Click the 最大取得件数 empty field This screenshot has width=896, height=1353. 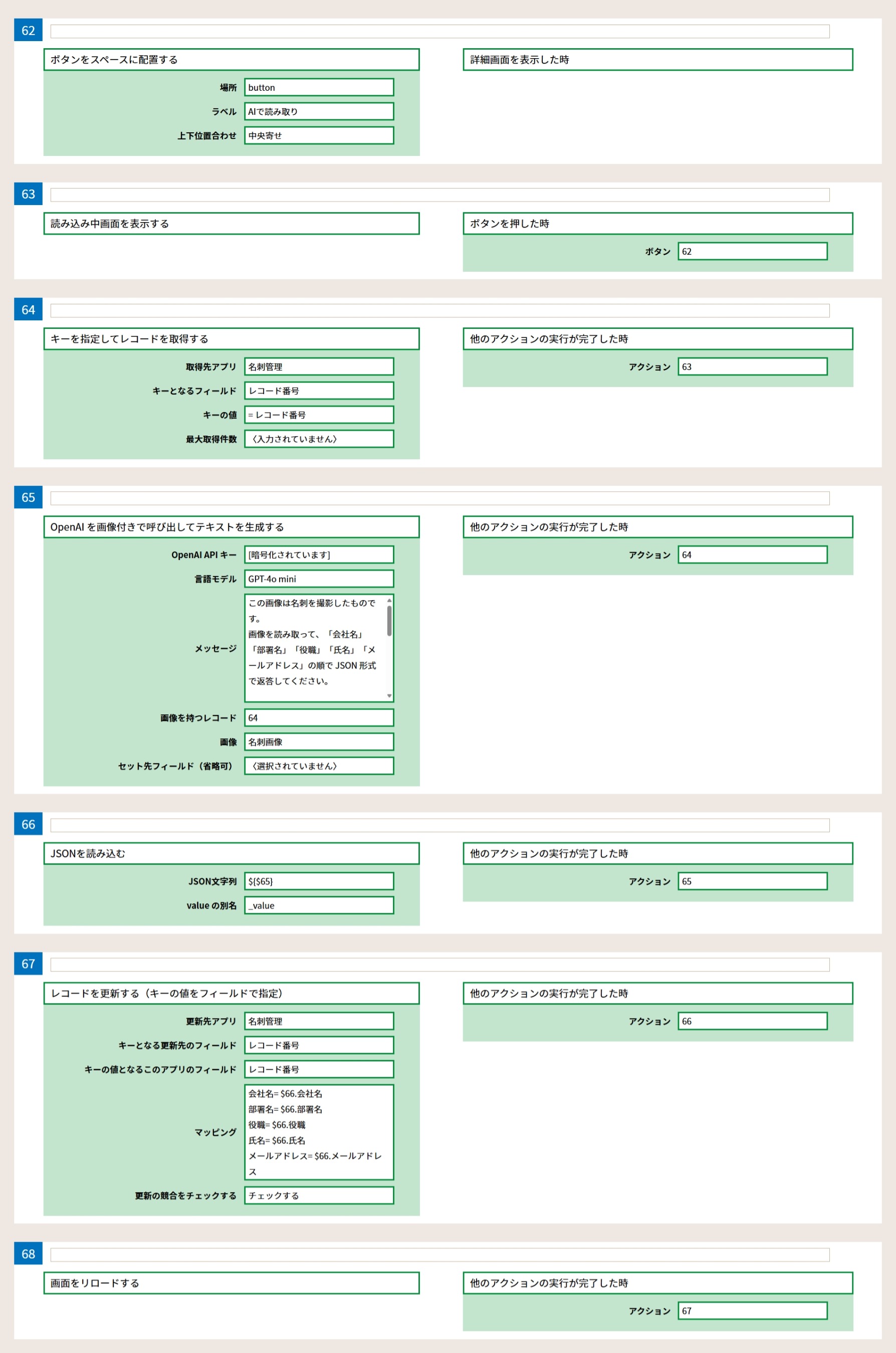tap(319, 439)
